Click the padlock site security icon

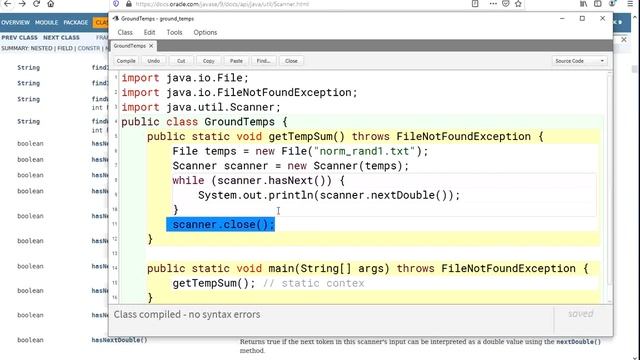point(129,4)
